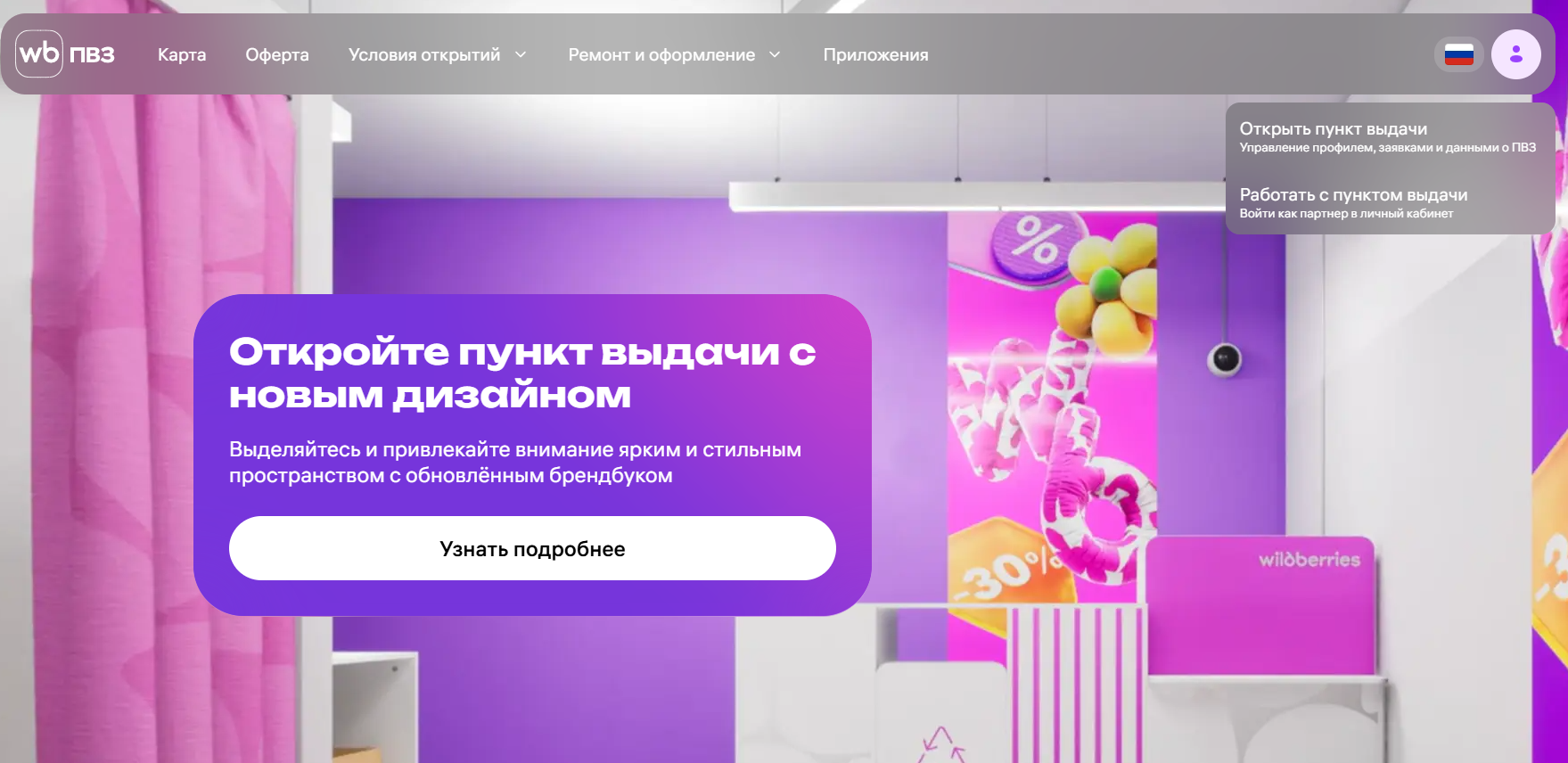This screenshot has width=1568, height=763.
Task: Switch language via the Russian flag icon
Action: tap(1458, 54)
